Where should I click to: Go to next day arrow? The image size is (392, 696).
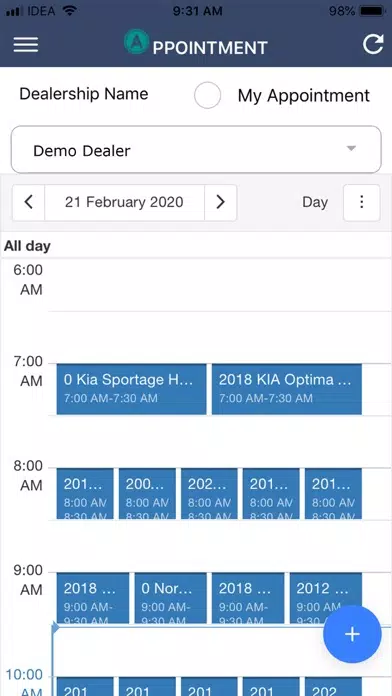click(220, 202)
